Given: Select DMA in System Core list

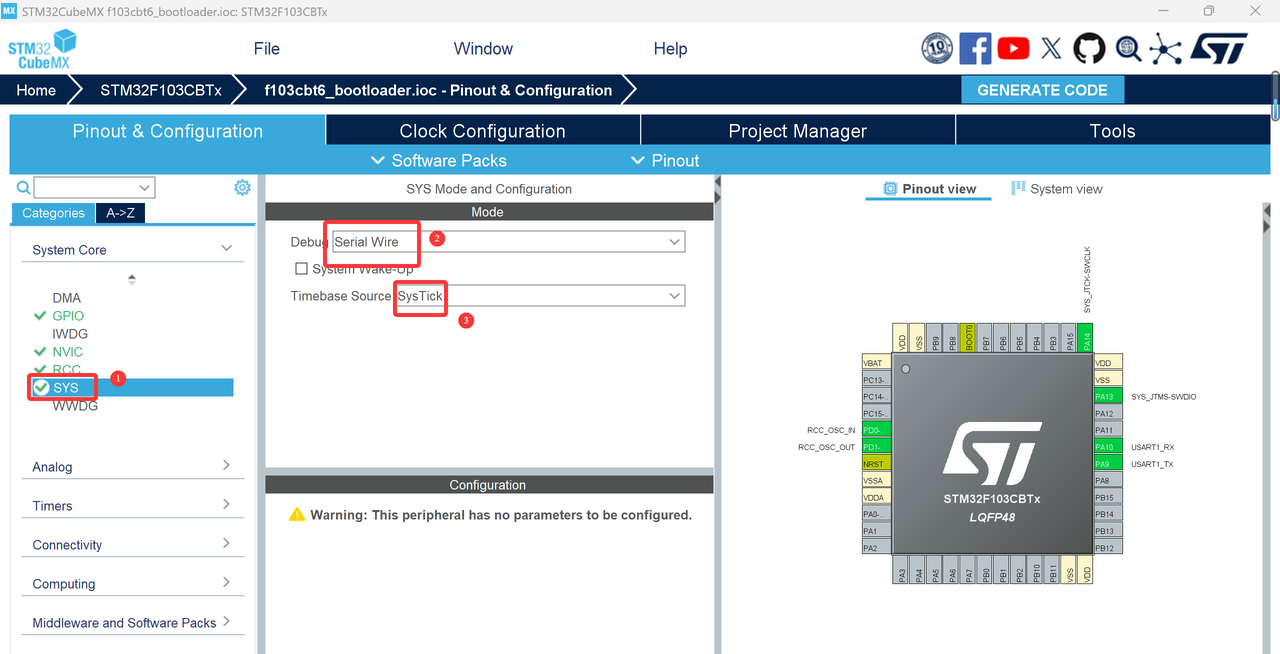Looking at the screenshot, I should click(67, 298).
